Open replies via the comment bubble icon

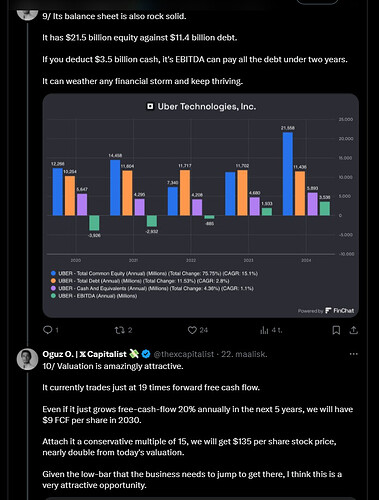[x=48, y=330]
